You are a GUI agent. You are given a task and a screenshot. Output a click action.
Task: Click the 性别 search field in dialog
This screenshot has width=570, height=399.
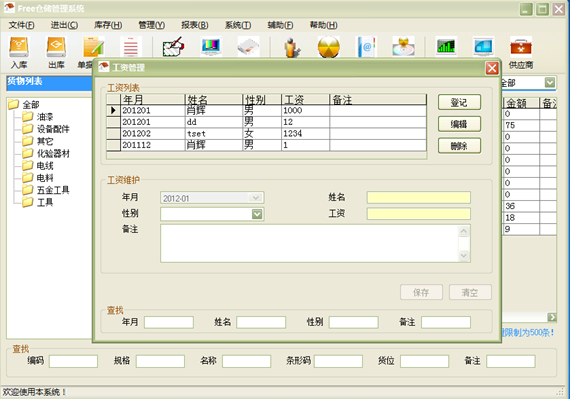(x=354, y=322)
